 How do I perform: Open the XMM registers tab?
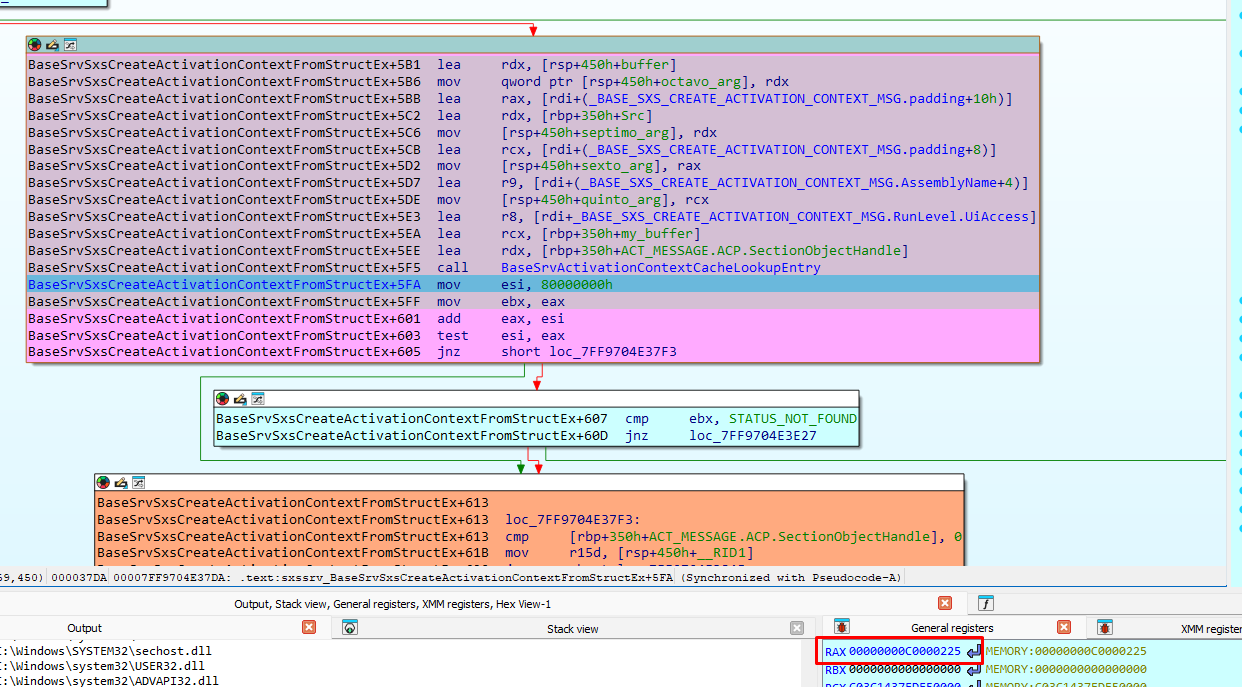coord(1210,628)
